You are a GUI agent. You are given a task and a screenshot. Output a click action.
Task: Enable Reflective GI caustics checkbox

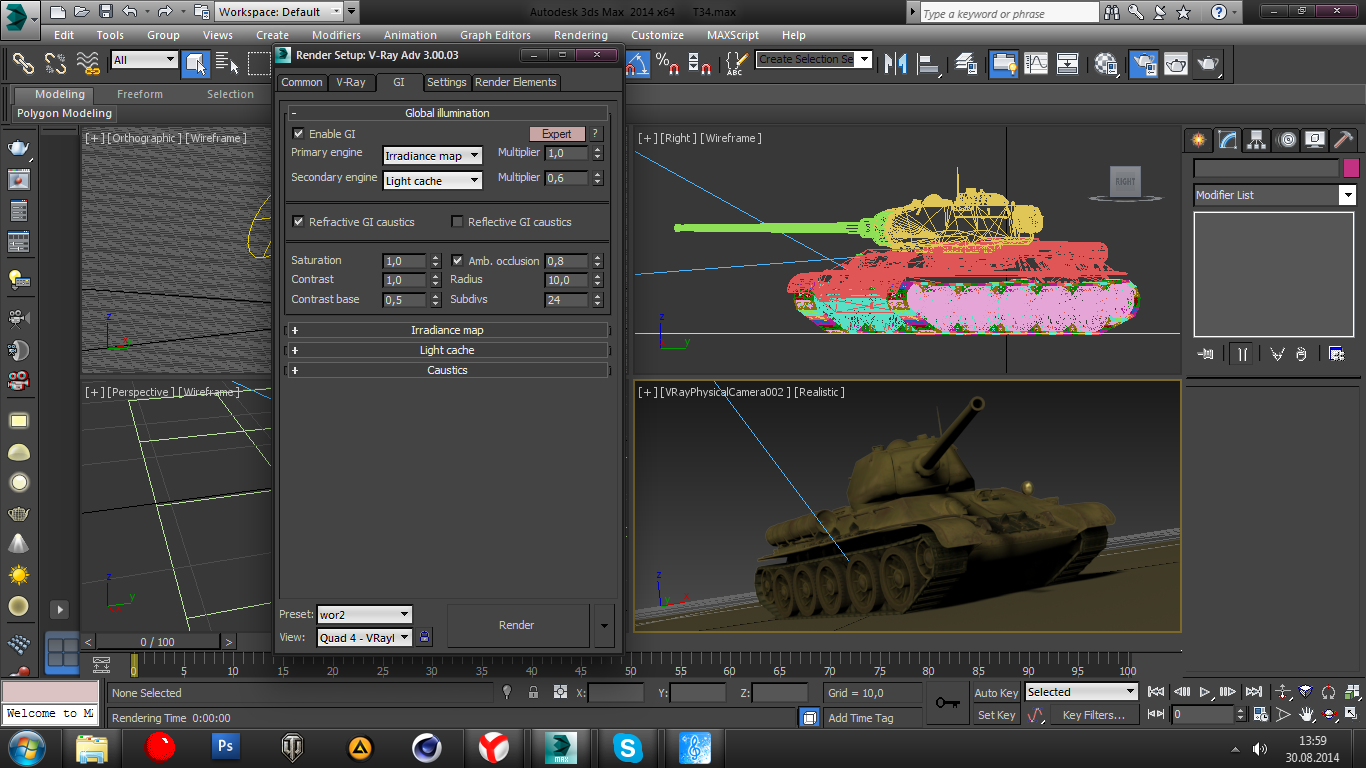coord(457,222)
